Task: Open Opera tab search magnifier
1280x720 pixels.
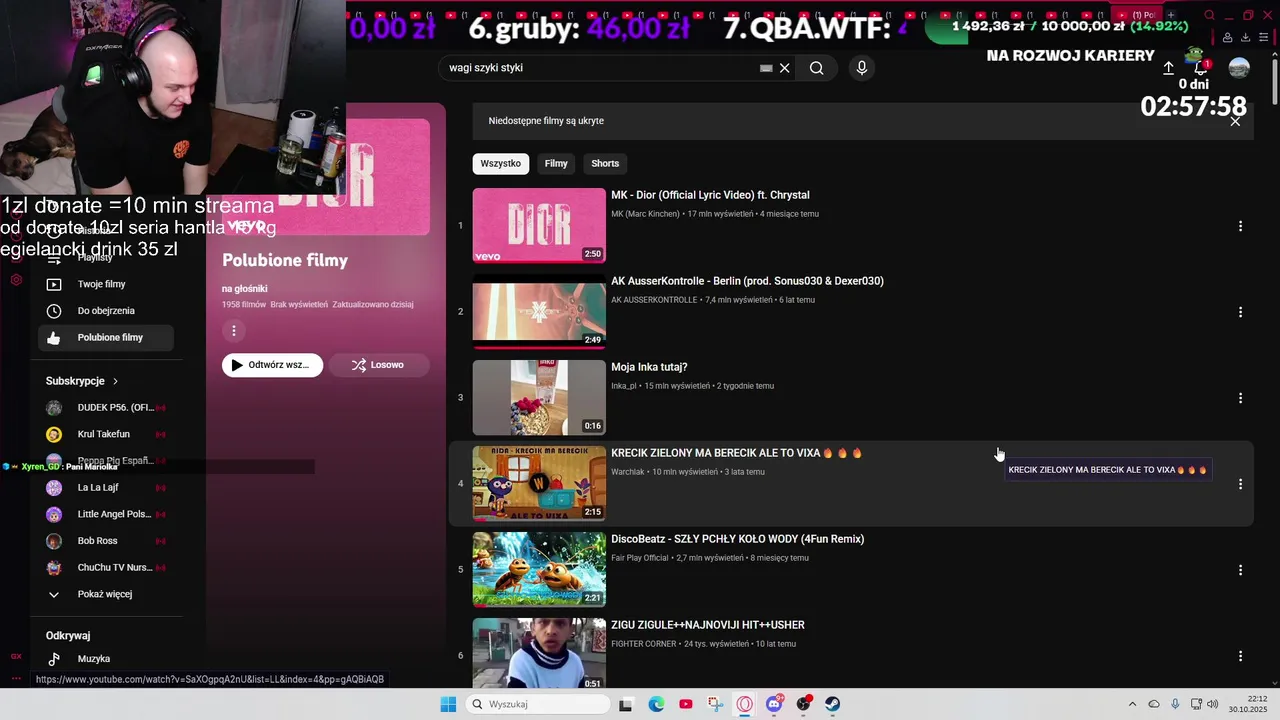Action: coord(1209,15)
